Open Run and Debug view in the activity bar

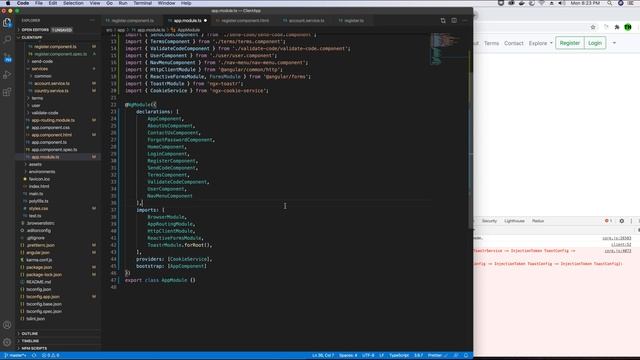click(x=7, y=75)
